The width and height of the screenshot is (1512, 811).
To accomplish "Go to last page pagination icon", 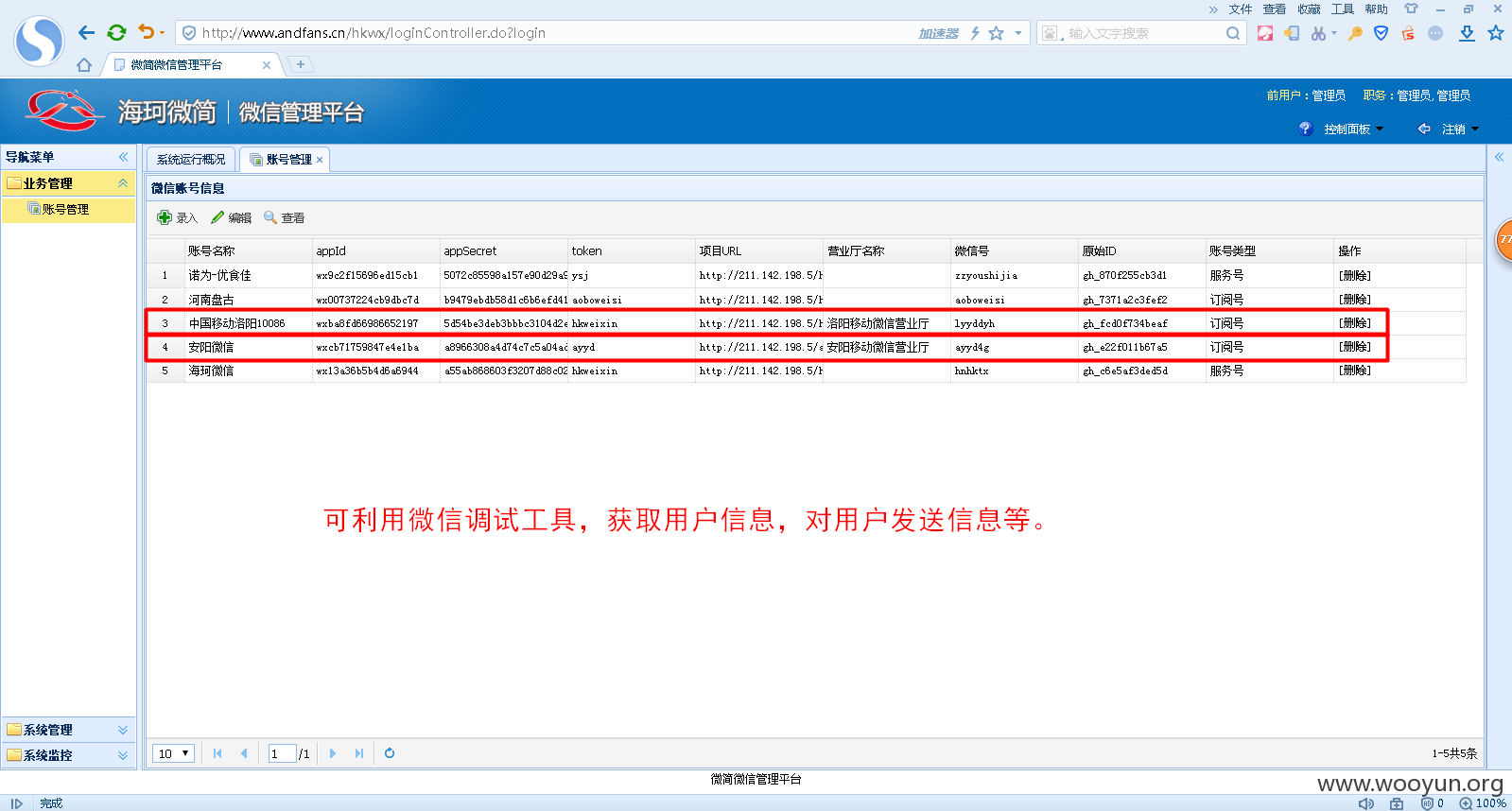I will pos(359,753).
